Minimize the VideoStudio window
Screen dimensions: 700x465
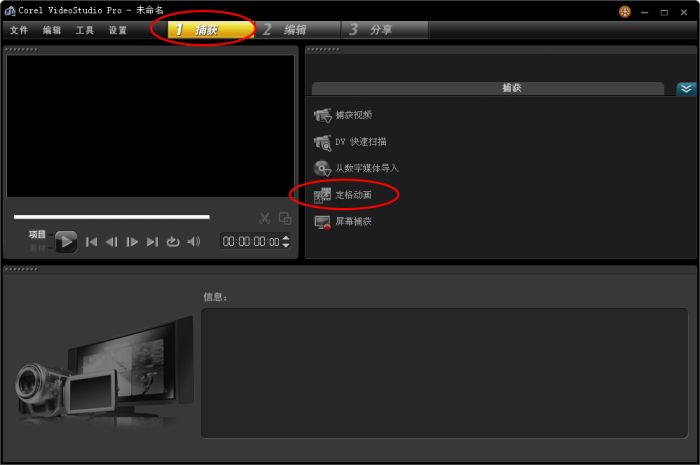(644, 12)
